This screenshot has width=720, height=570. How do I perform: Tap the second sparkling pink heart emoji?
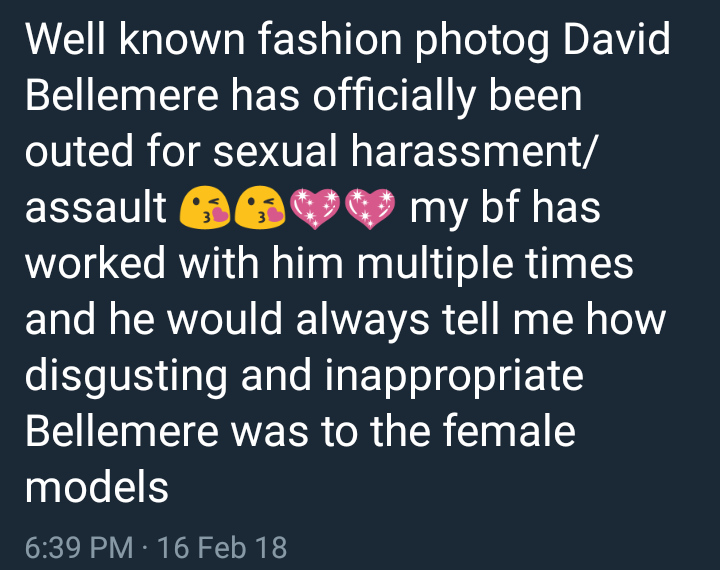(x=370, y=209)
